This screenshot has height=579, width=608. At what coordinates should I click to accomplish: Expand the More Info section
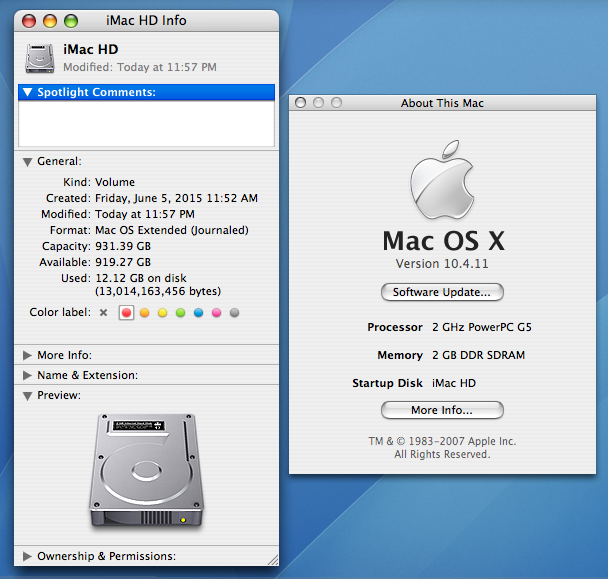pos(27,355)
